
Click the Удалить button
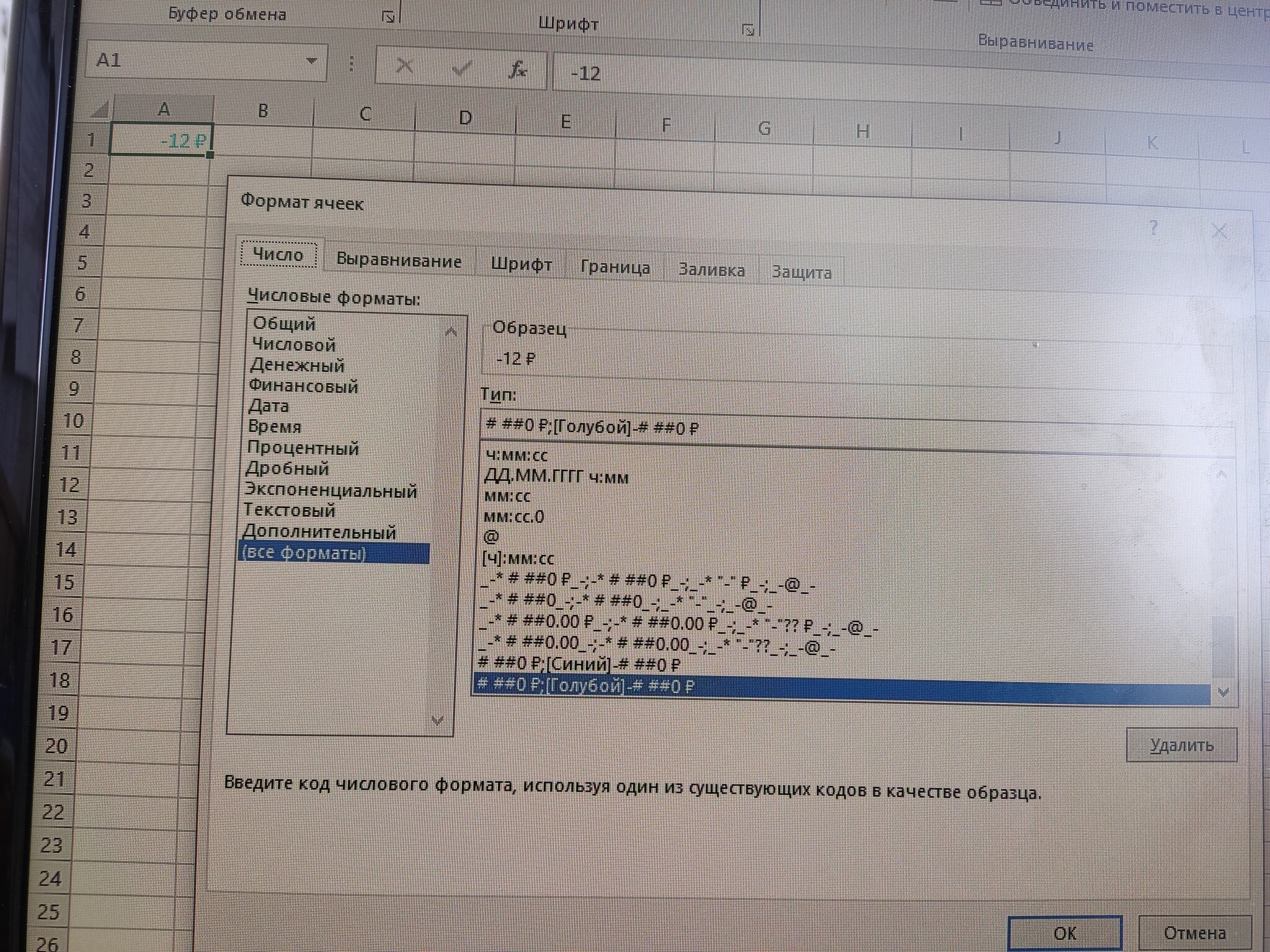pos(1181,745)
